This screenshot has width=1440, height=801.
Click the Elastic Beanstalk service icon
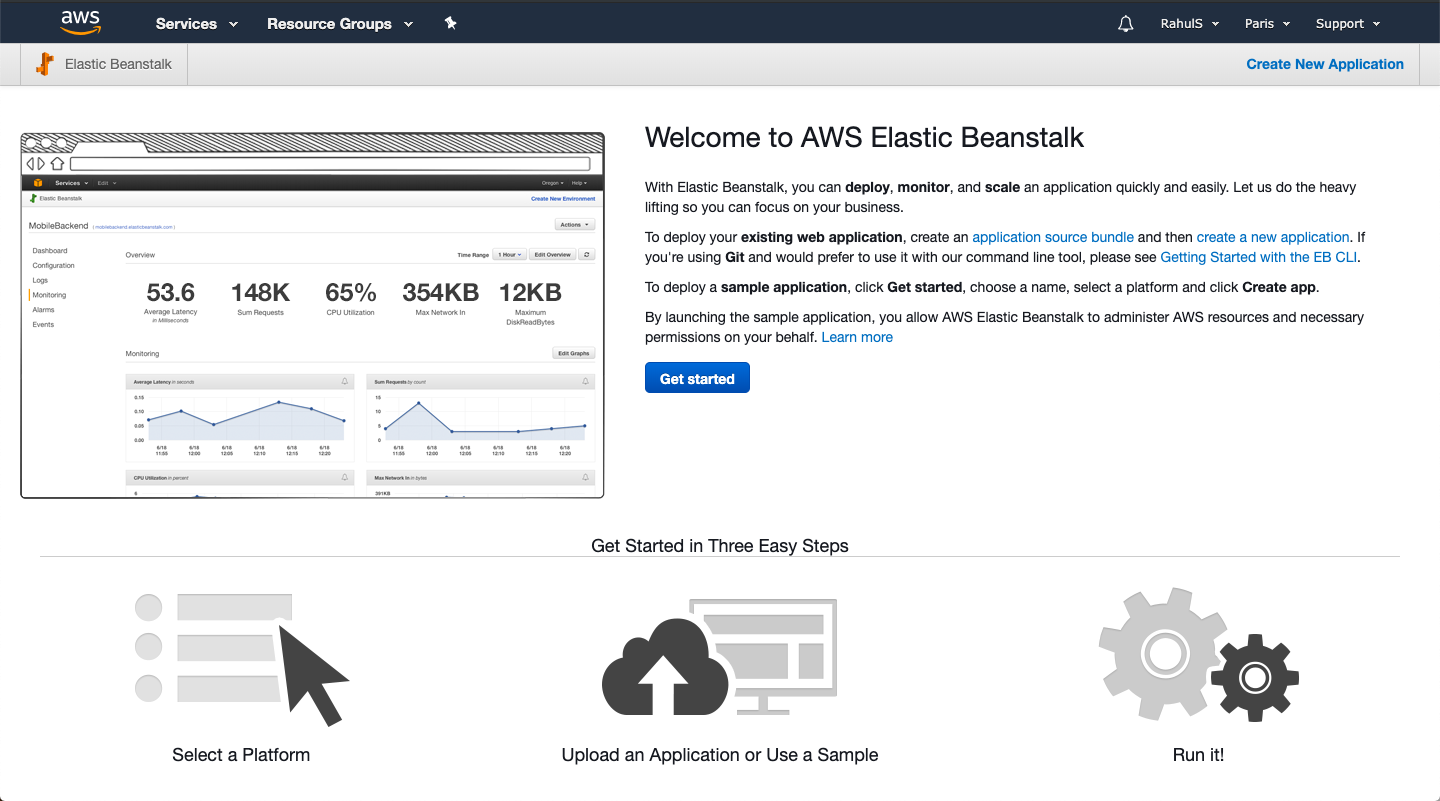click(x=45, y=64)
